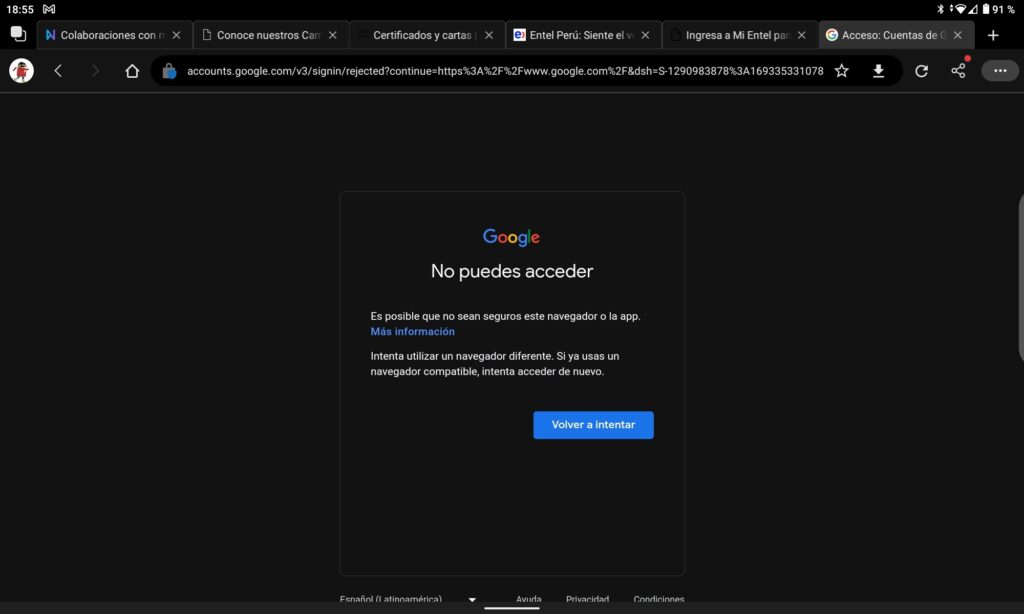
Task: Switch to the Certificados y cartas tab
Action: pos(421,33)
